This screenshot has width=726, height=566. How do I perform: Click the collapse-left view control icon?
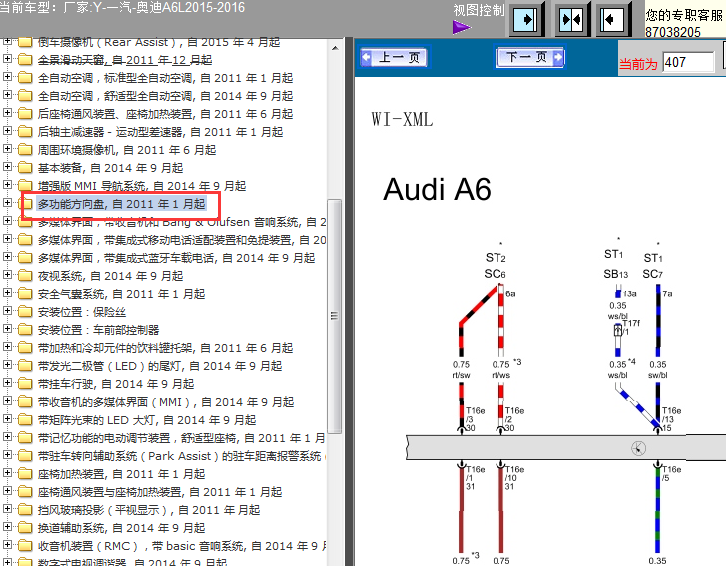pos(613,19)
